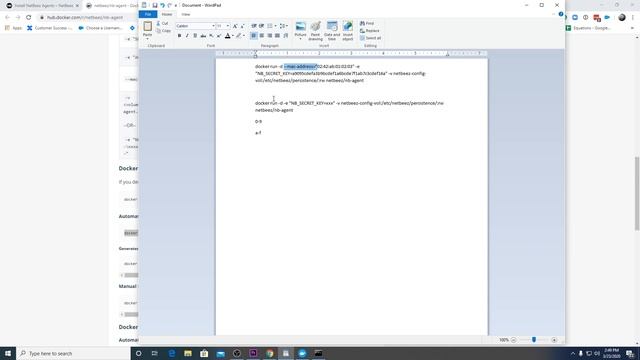Decrease paragraph indent

pos(254,26)
